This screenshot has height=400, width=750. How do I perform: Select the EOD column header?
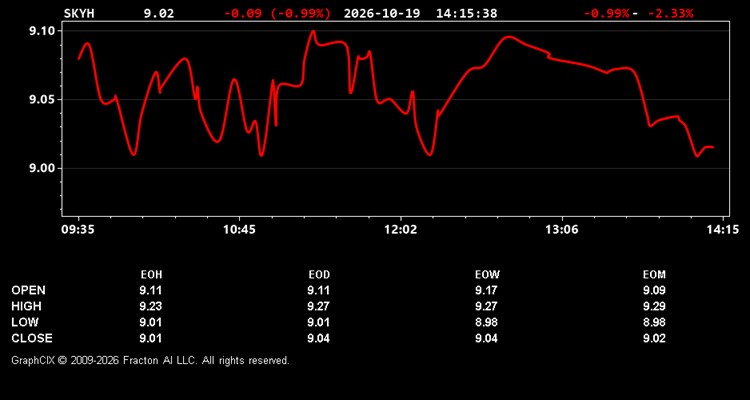point(319,275)
